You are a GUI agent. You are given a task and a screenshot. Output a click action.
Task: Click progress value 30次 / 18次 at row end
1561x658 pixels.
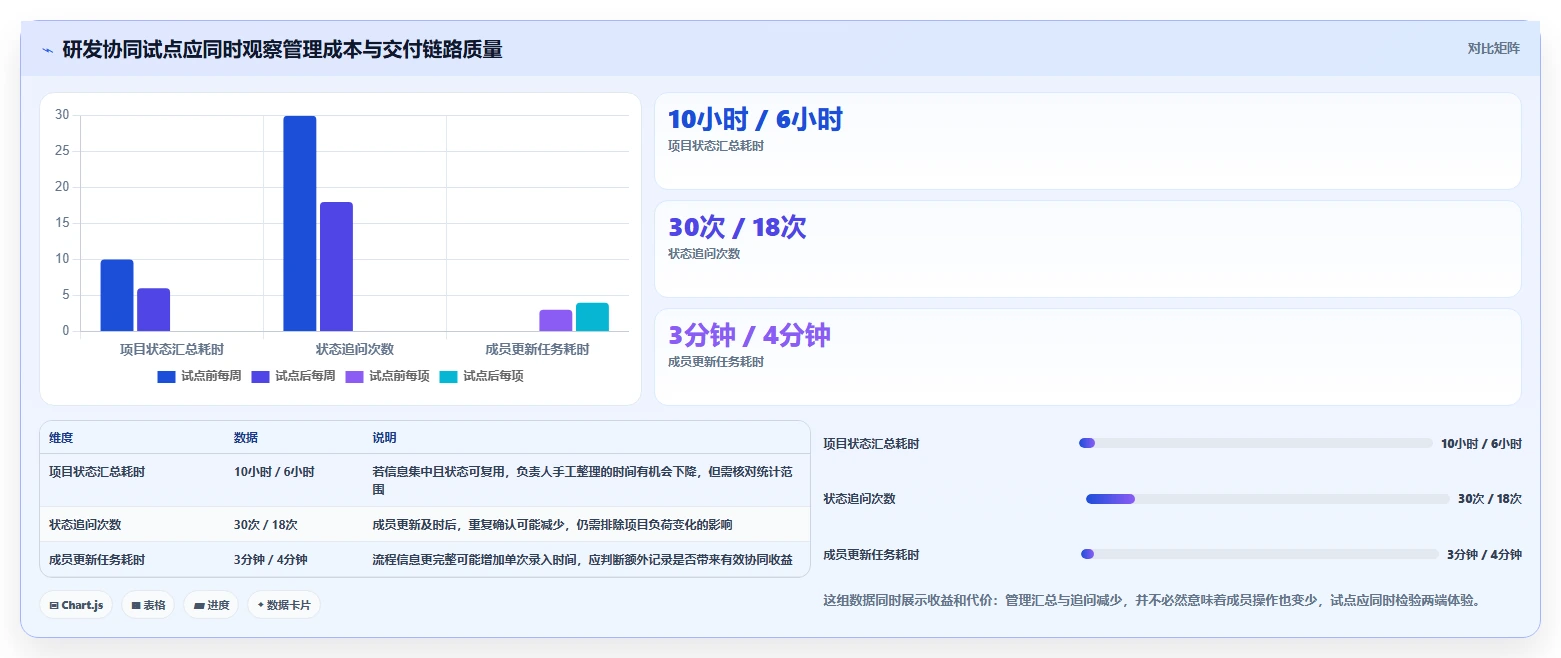click(x=1490, y=499)
